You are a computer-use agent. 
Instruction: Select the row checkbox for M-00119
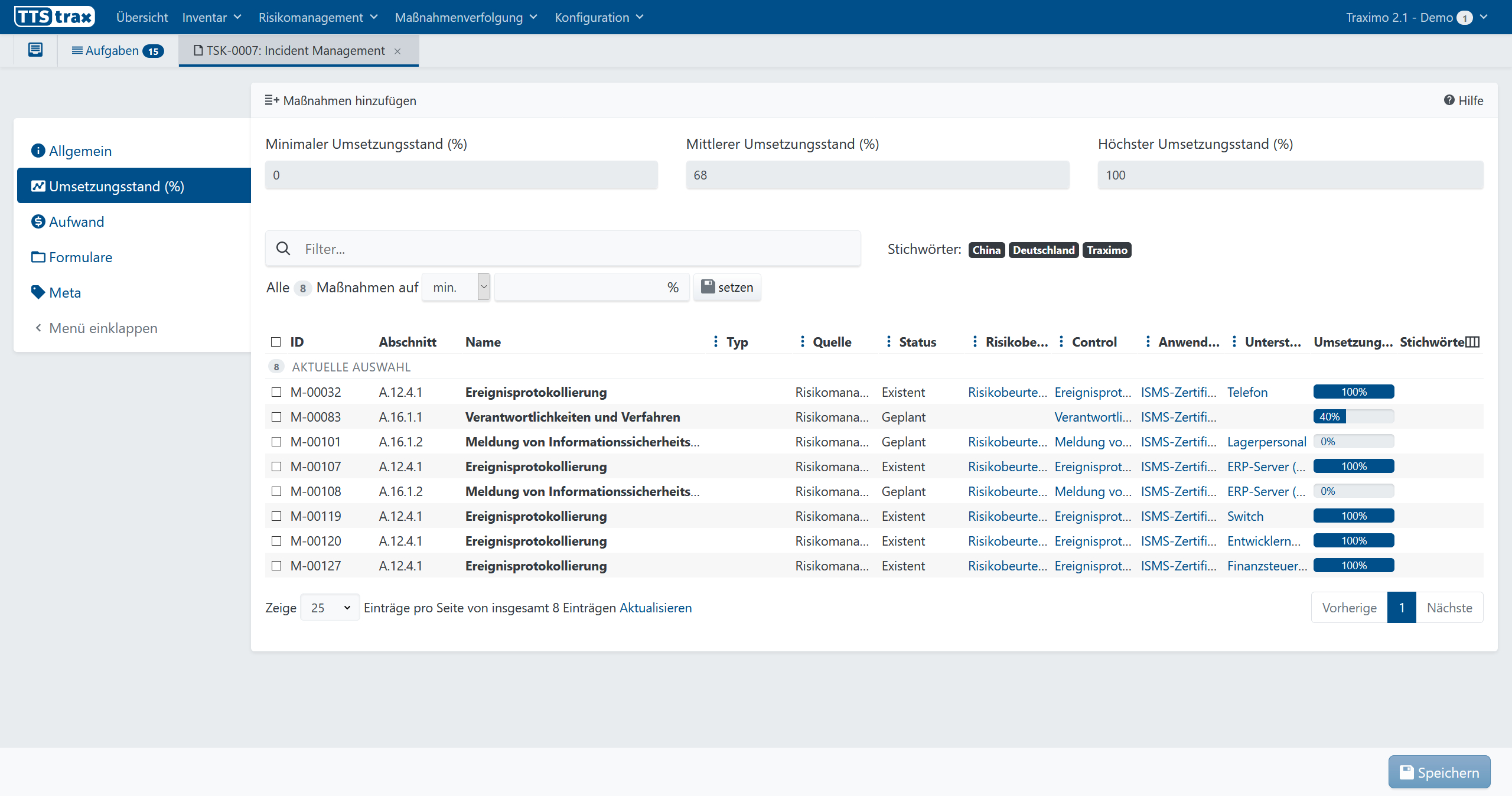(276, 516)
